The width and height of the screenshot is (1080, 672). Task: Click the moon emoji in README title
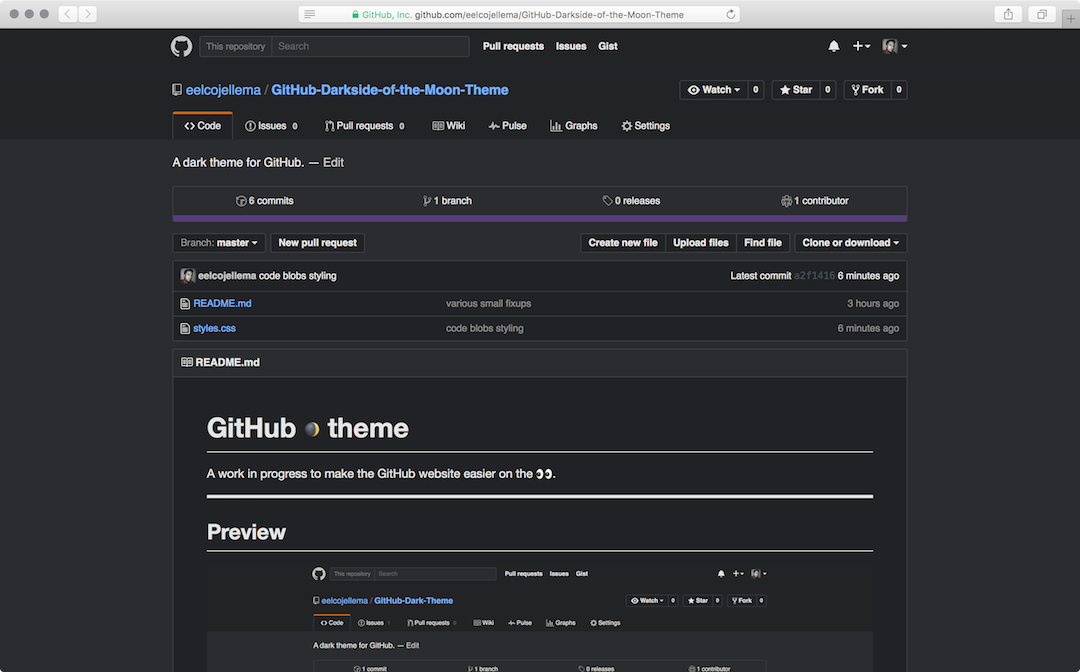click(312, 430)
